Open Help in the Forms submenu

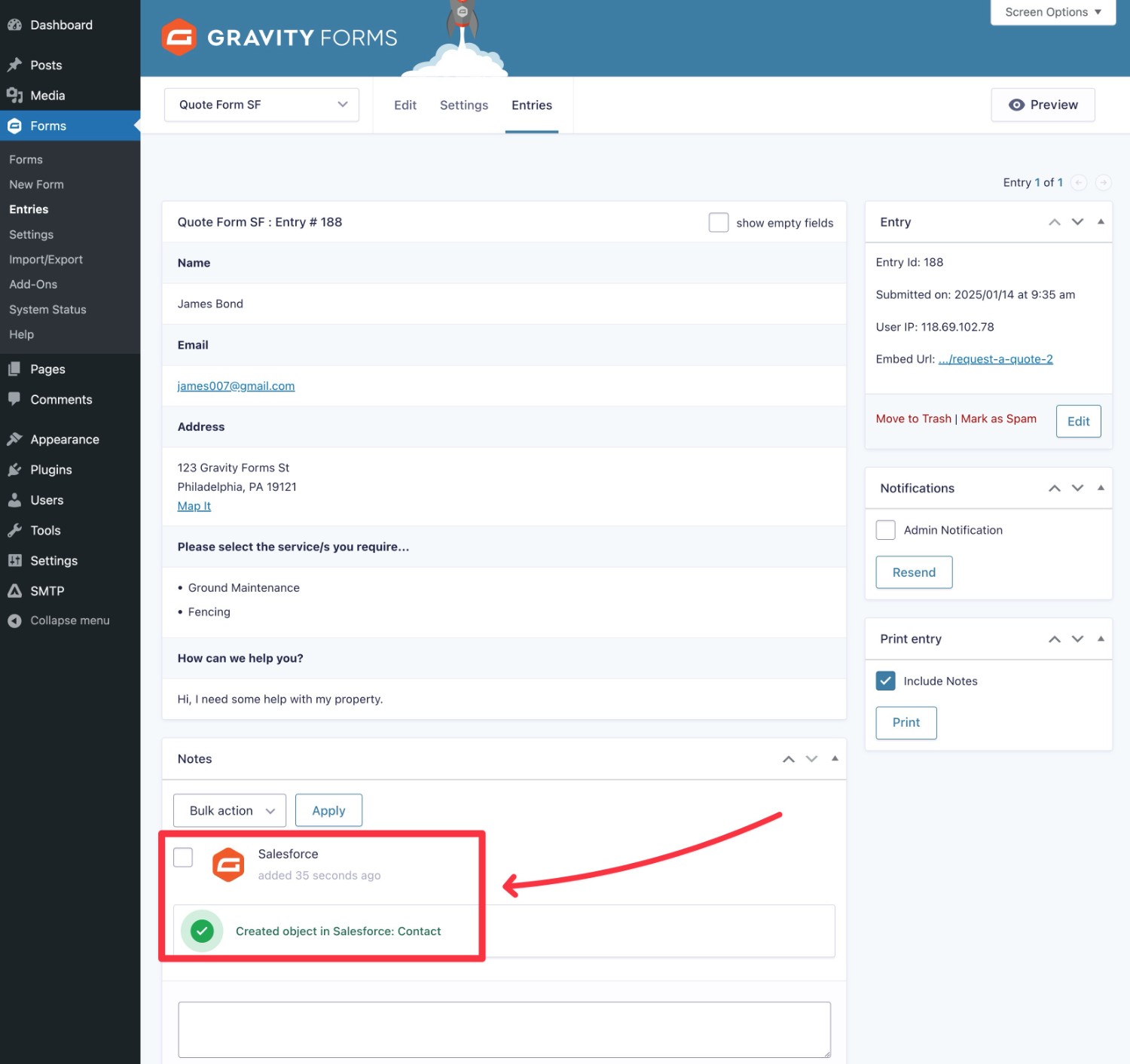coord(22,334)
